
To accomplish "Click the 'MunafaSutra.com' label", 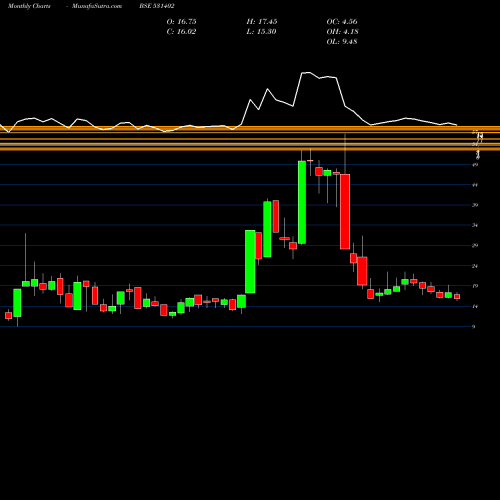I will [97, 6].
